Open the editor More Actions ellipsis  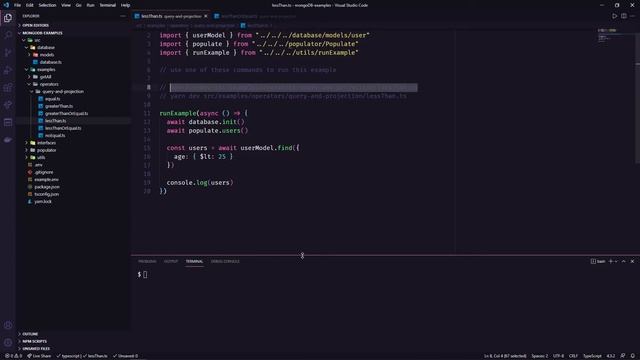coord(632,16)
